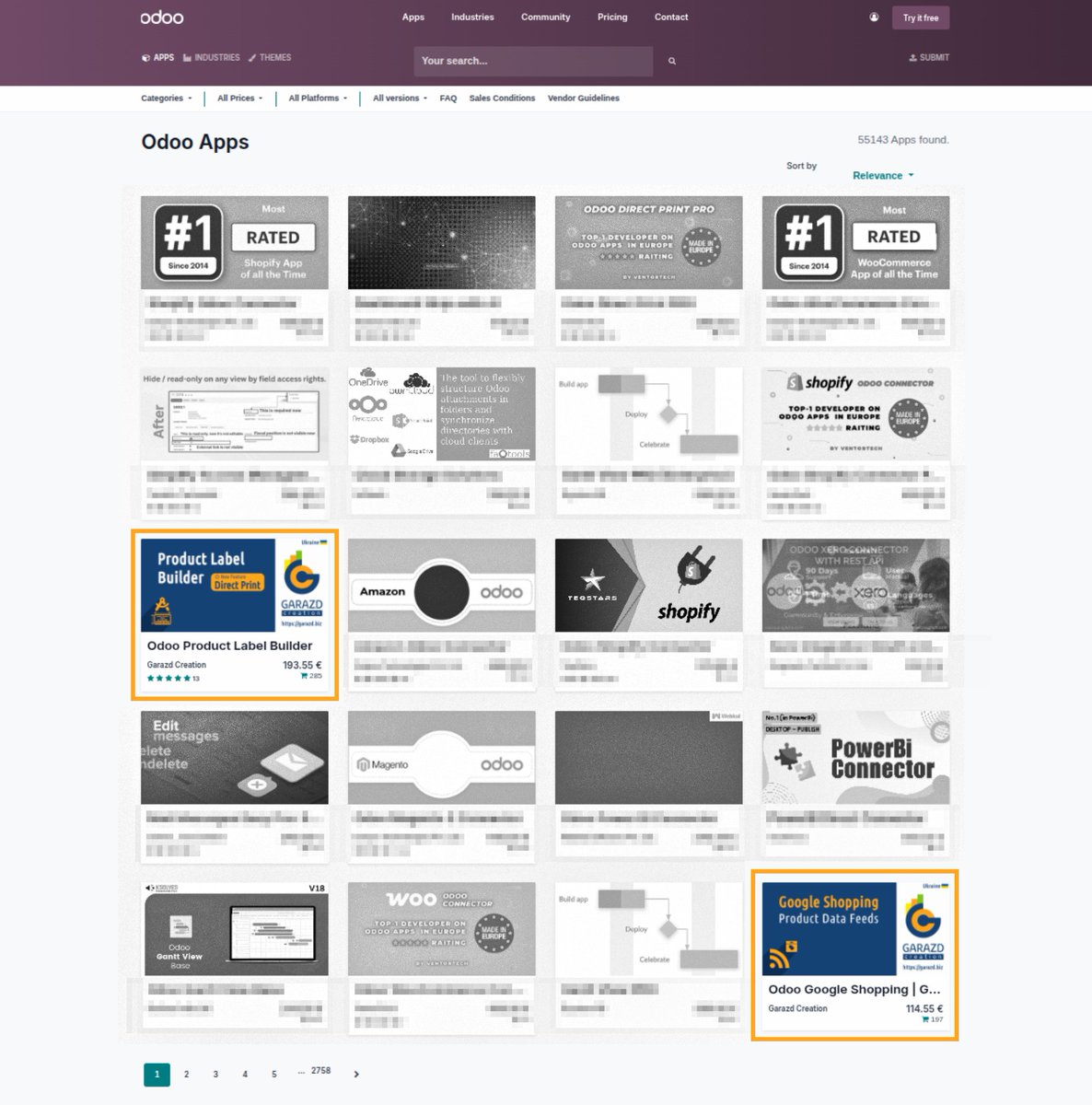
Task: Open the Contact menu item
Action: coord(671,17)
